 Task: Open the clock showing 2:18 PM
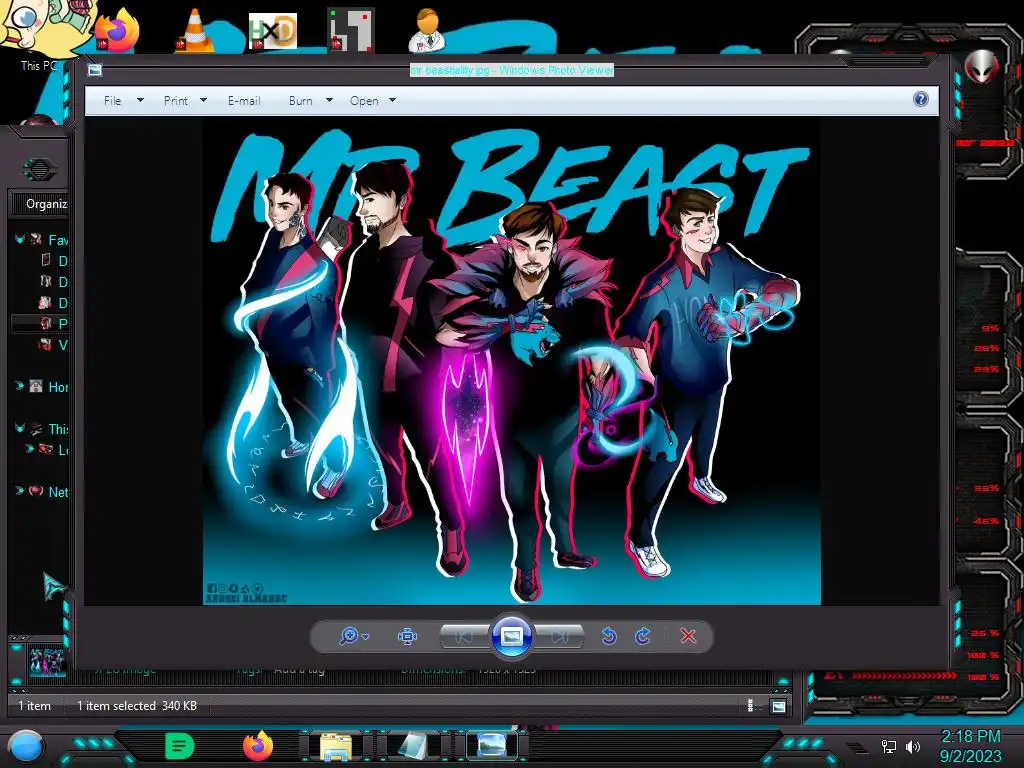[x=970, y=746]
